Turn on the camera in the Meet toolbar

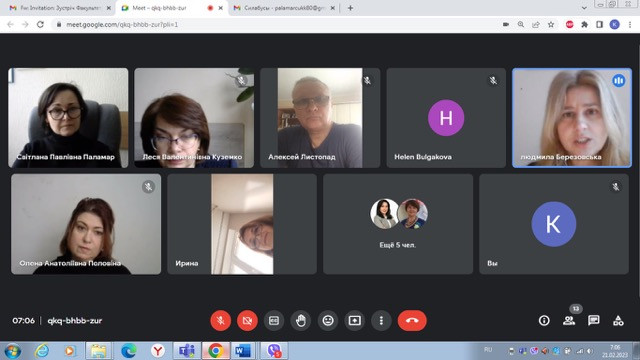pos(247,321)
